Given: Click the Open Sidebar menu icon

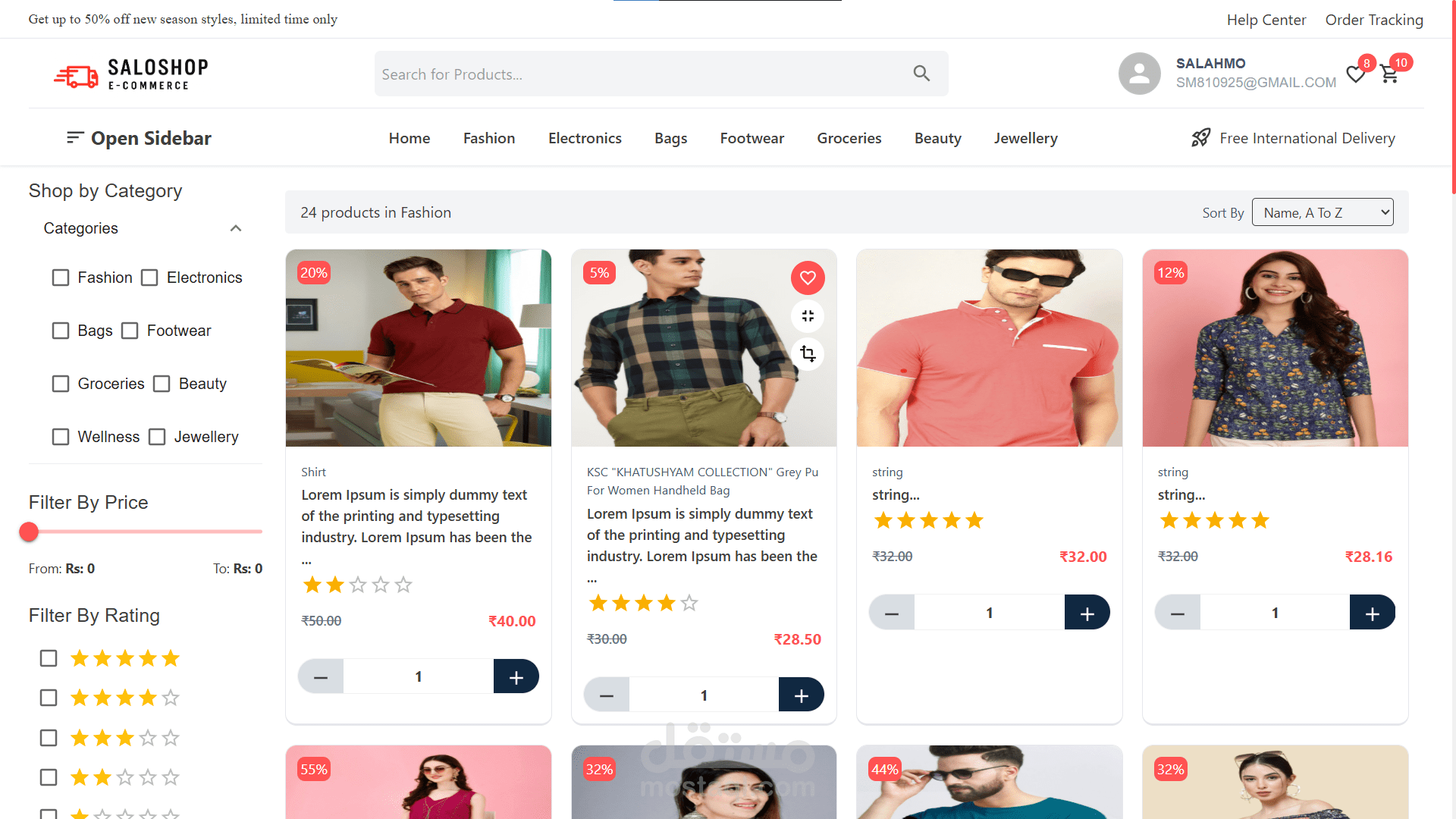Looking at the screenshot, I should [74, 137].
